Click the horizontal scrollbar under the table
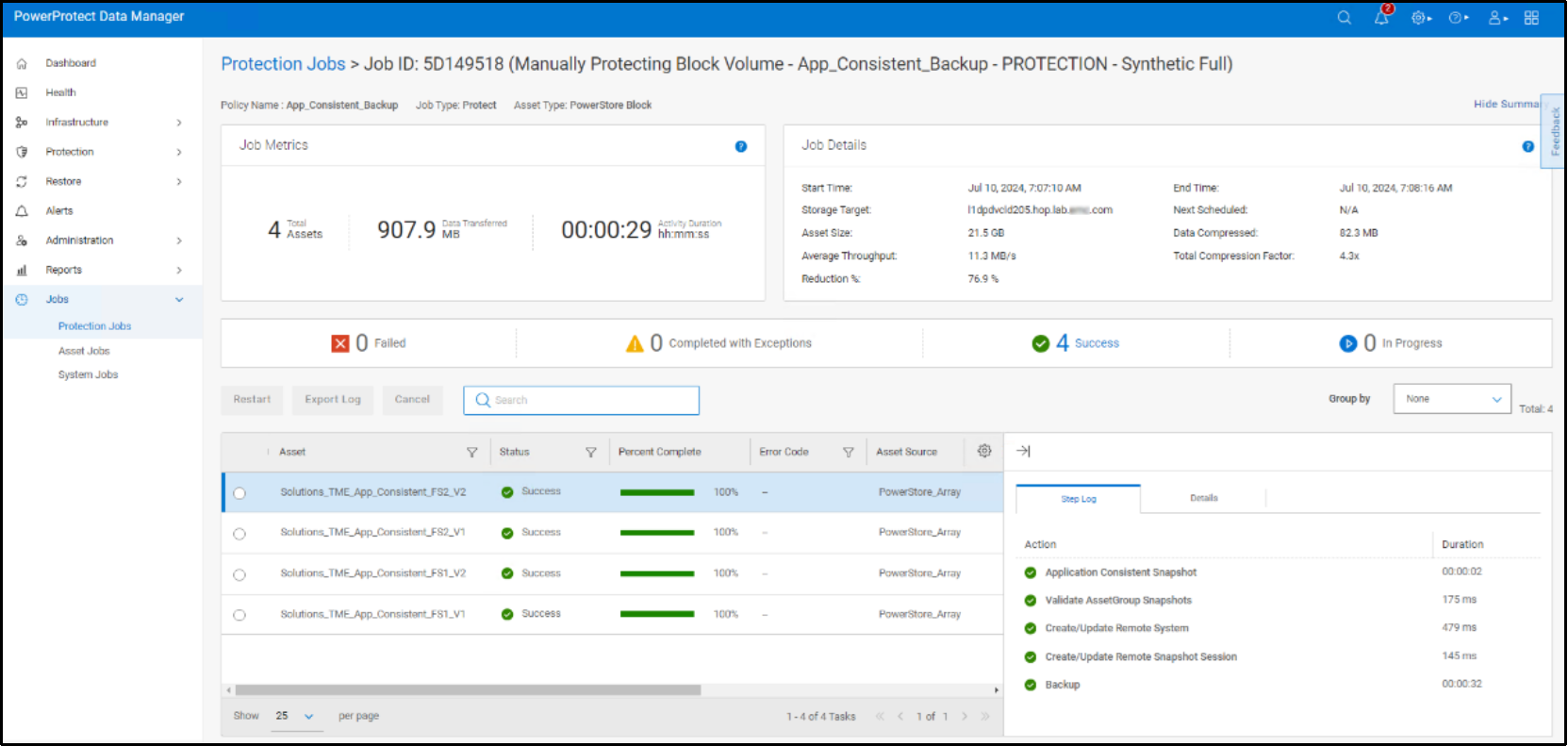1568x746 pixels. (x=468, y=690)
